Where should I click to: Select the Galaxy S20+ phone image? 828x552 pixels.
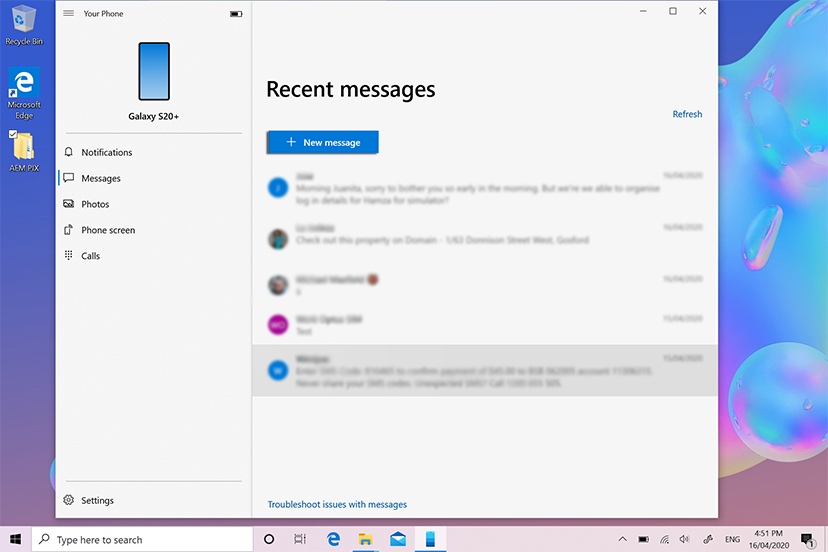154,71
